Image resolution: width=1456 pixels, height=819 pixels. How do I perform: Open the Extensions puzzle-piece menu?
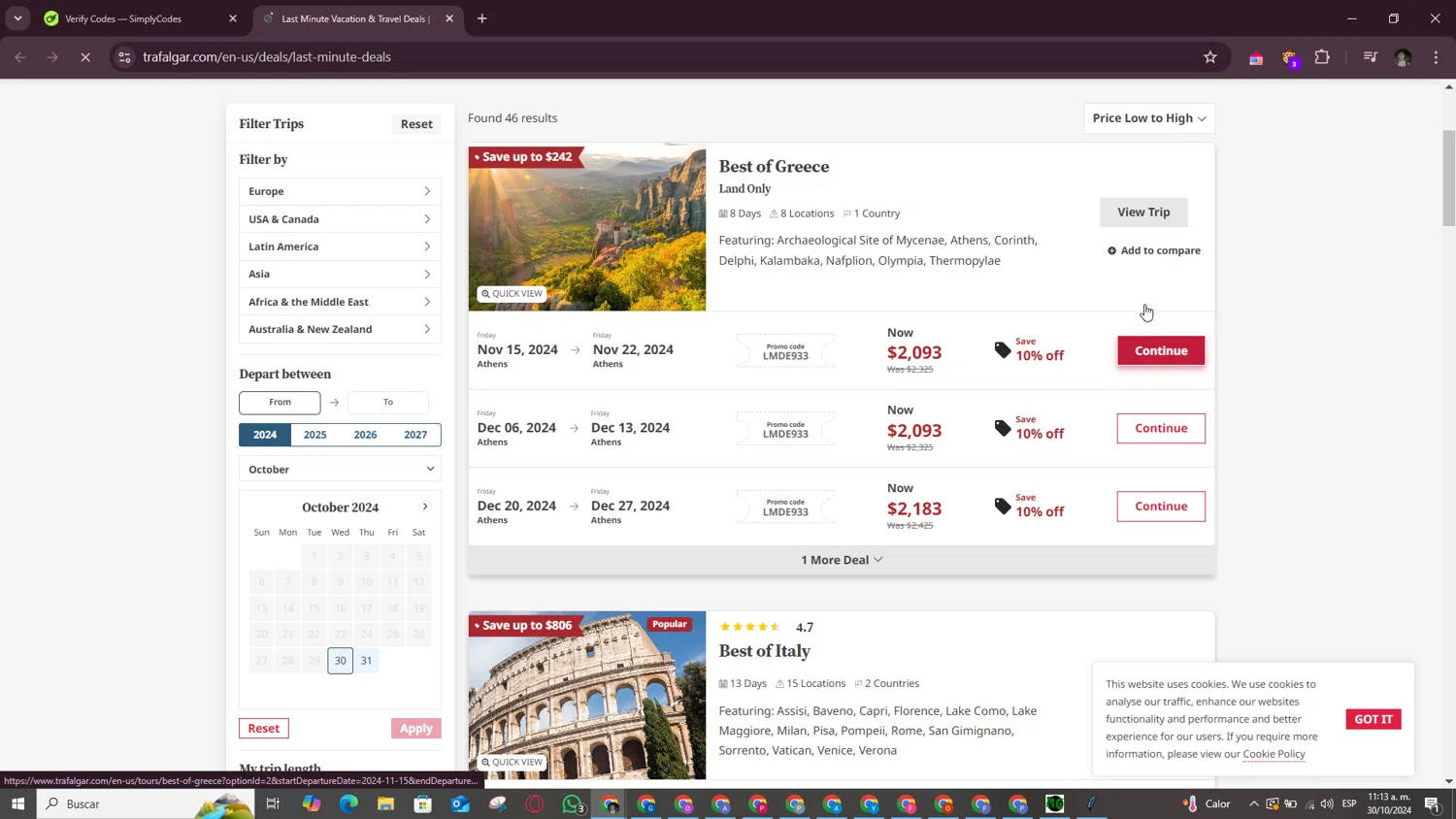point(1322,57)
